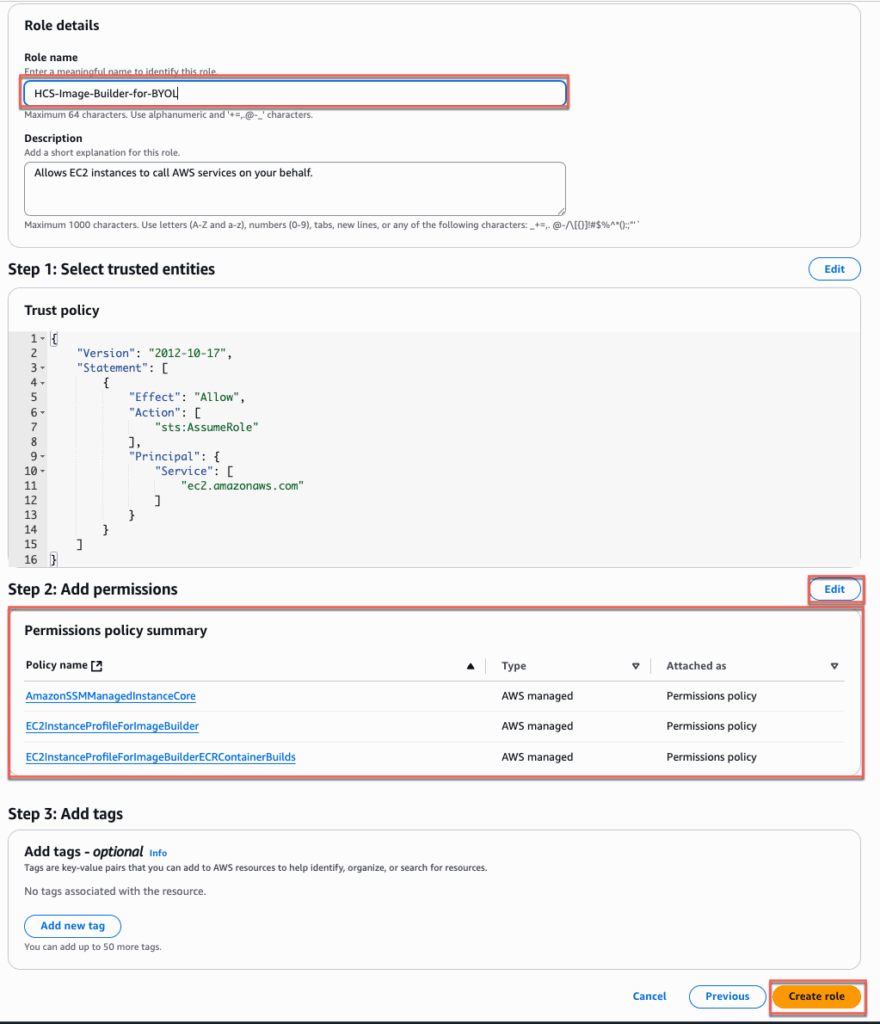The width and height of the screenshot is (880, 1024).
Task: Fold the Statement array at line 3
Action: click(44, 368)
